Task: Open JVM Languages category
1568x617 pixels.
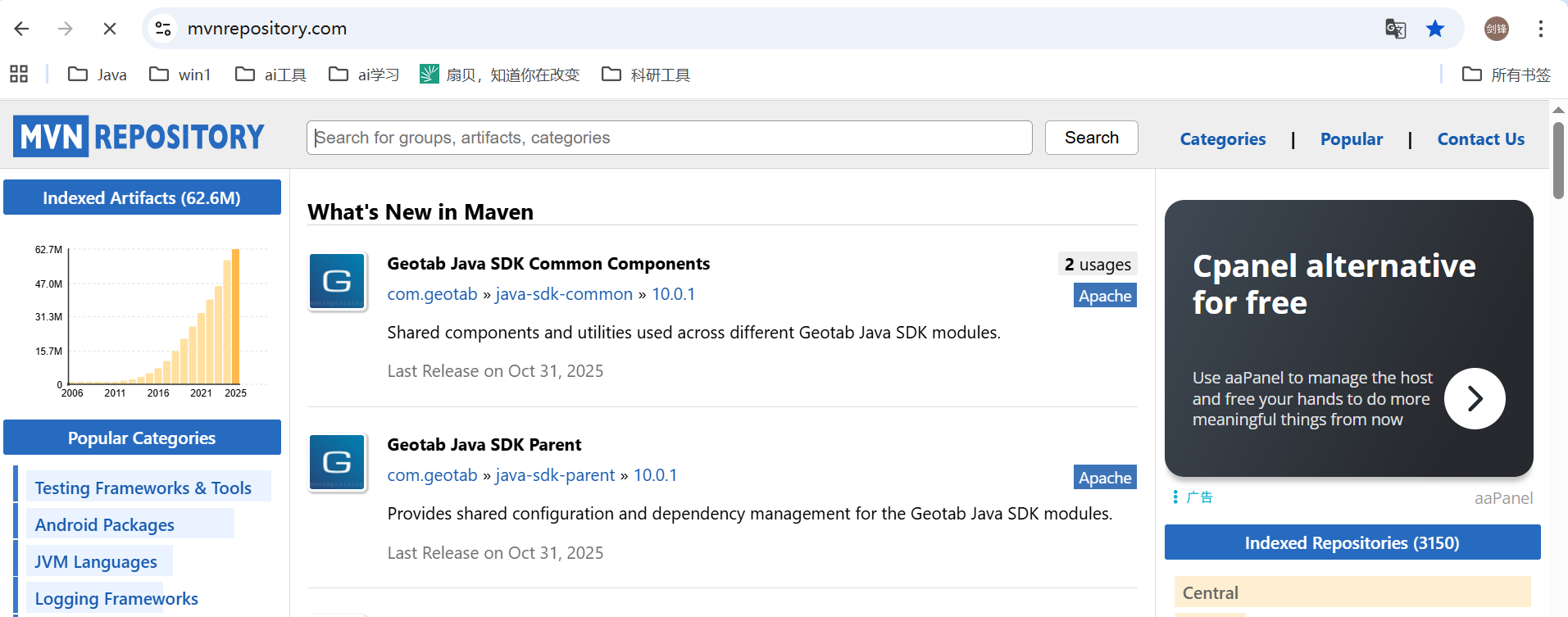Action: (x=96, y=562)
